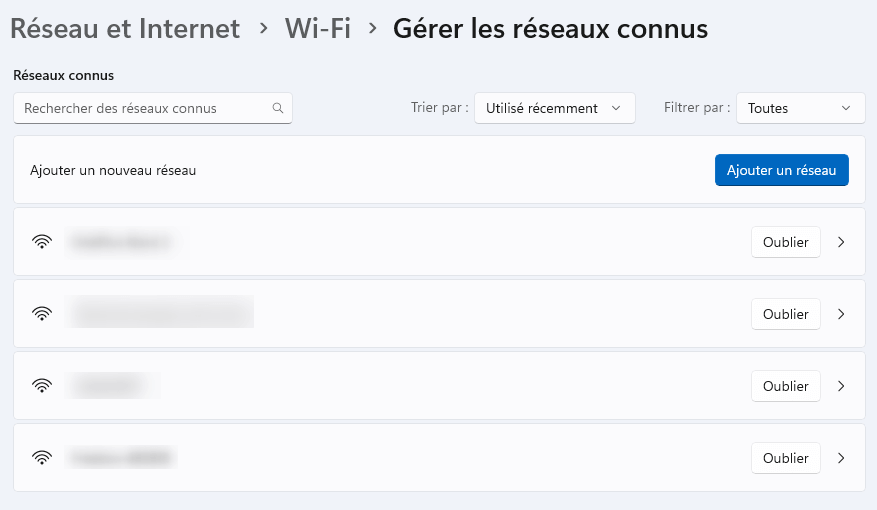Open the first blurred network entry
The height and width of the screenshot is (510, 877).
(439, 242)
